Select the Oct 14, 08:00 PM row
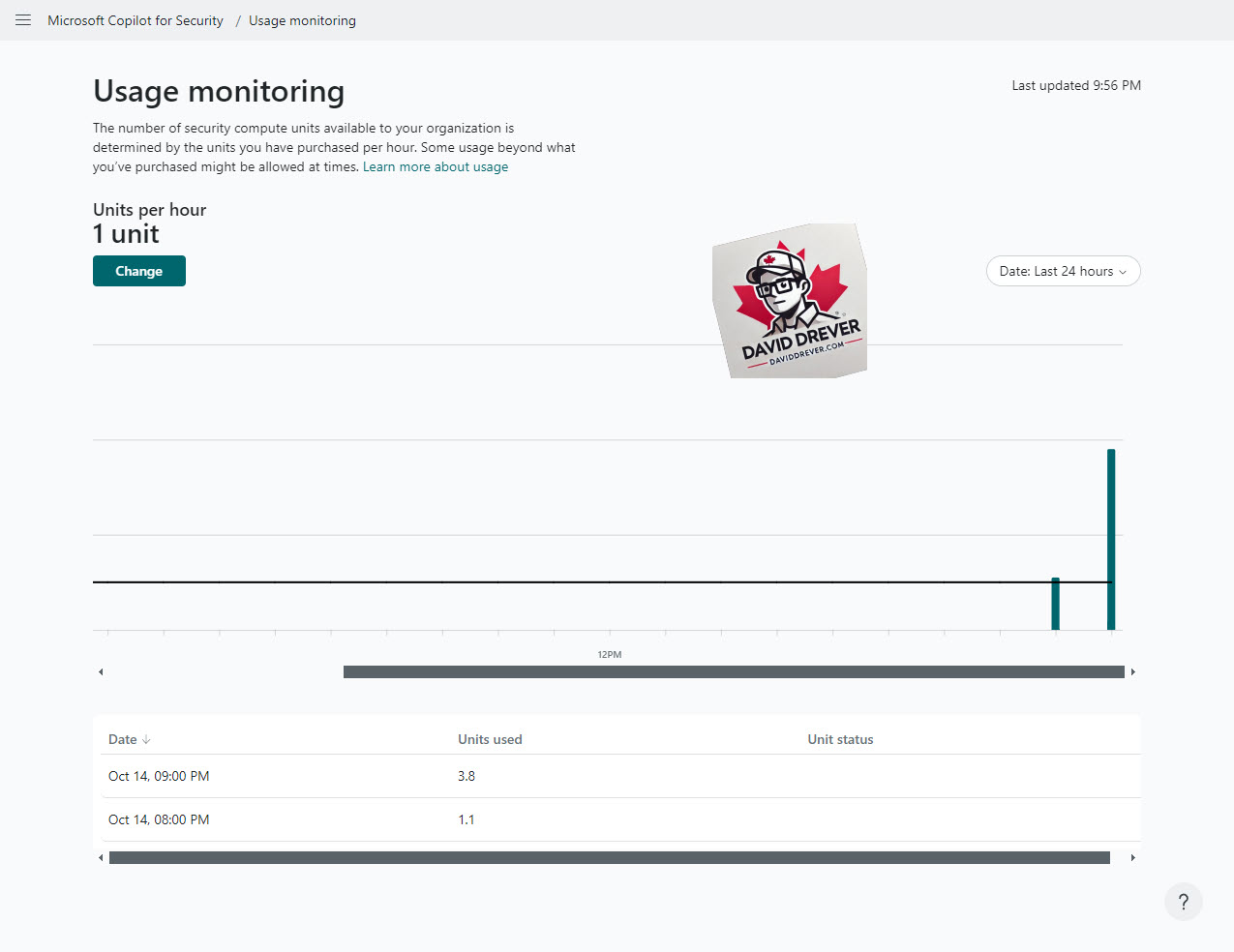The height and width of the screenshot is (952, 1234). (620, 819)
